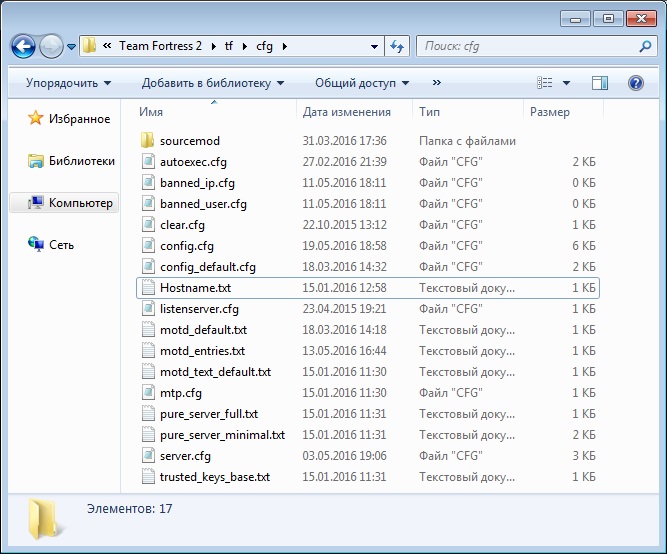Select Компьютер in navigation pane
This screenshot has height=554, width=667.
click(x=64, y=203)
